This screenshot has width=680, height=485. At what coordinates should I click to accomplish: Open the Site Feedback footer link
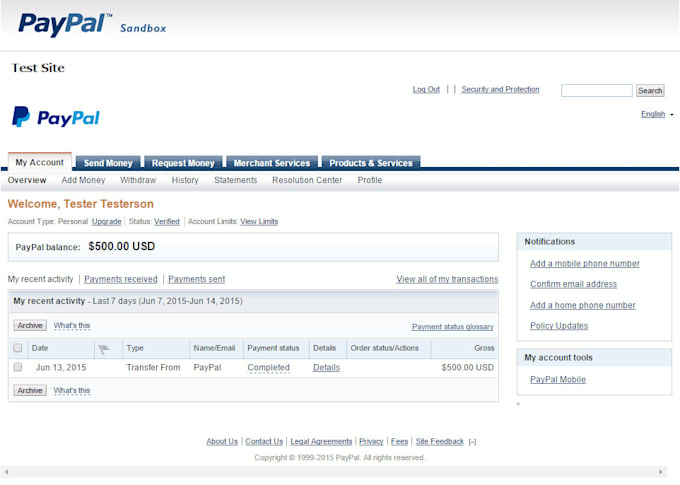(439, 442)
